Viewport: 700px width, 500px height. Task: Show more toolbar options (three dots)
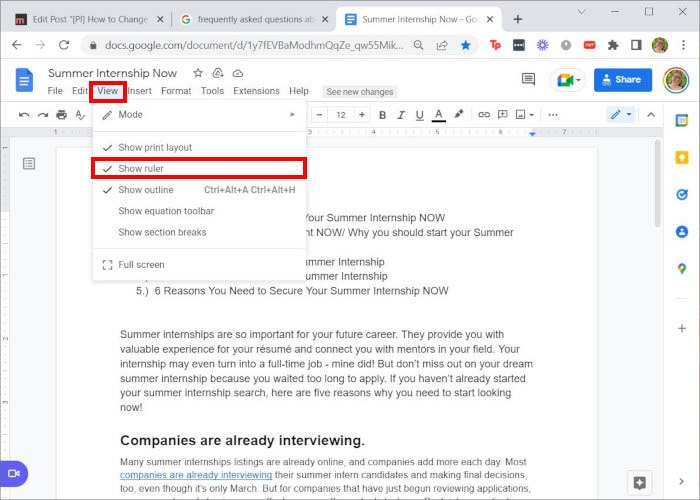(x=553, y=115)
